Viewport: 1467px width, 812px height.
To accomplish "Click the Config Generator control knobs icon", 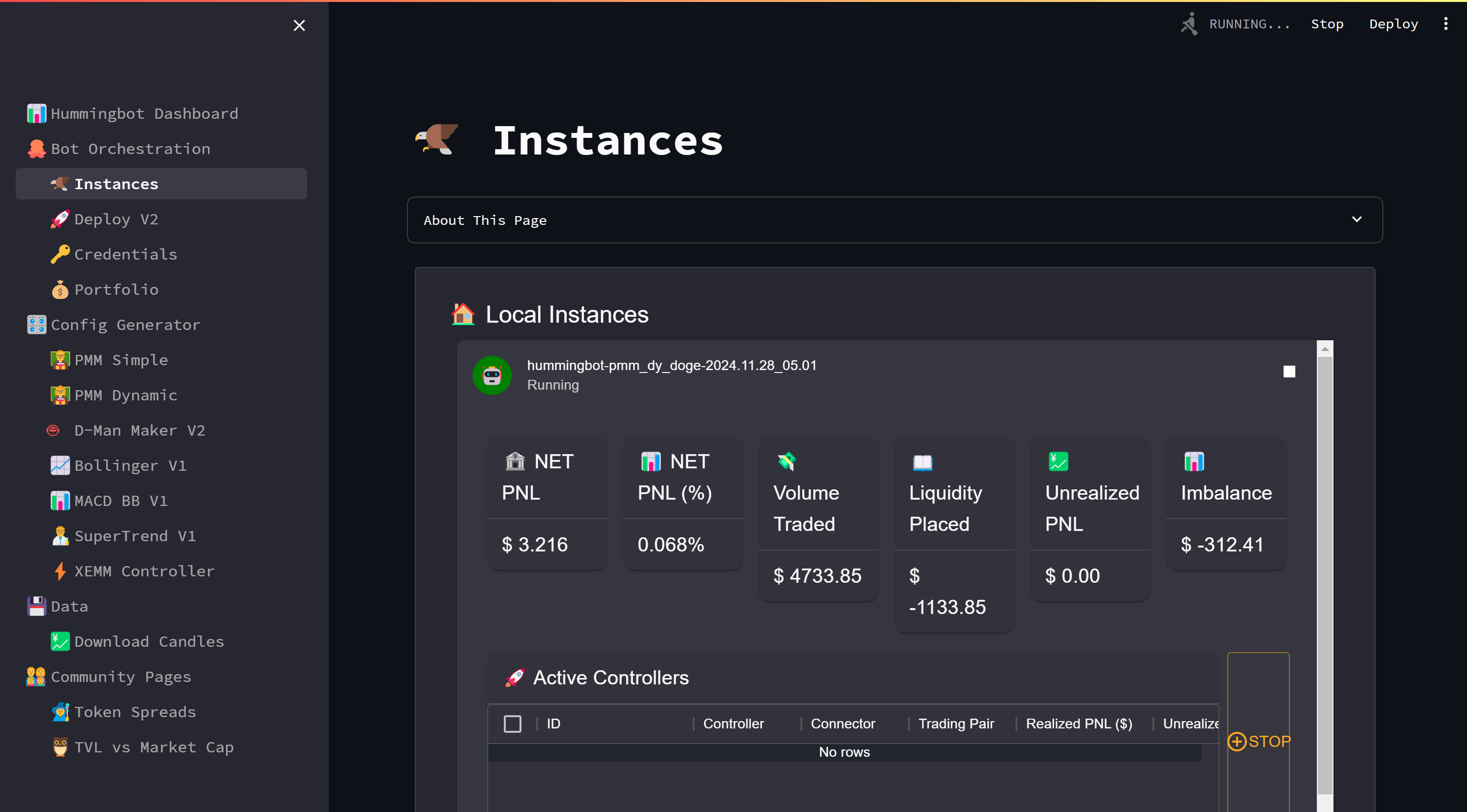I will click(x=37, y=325).
